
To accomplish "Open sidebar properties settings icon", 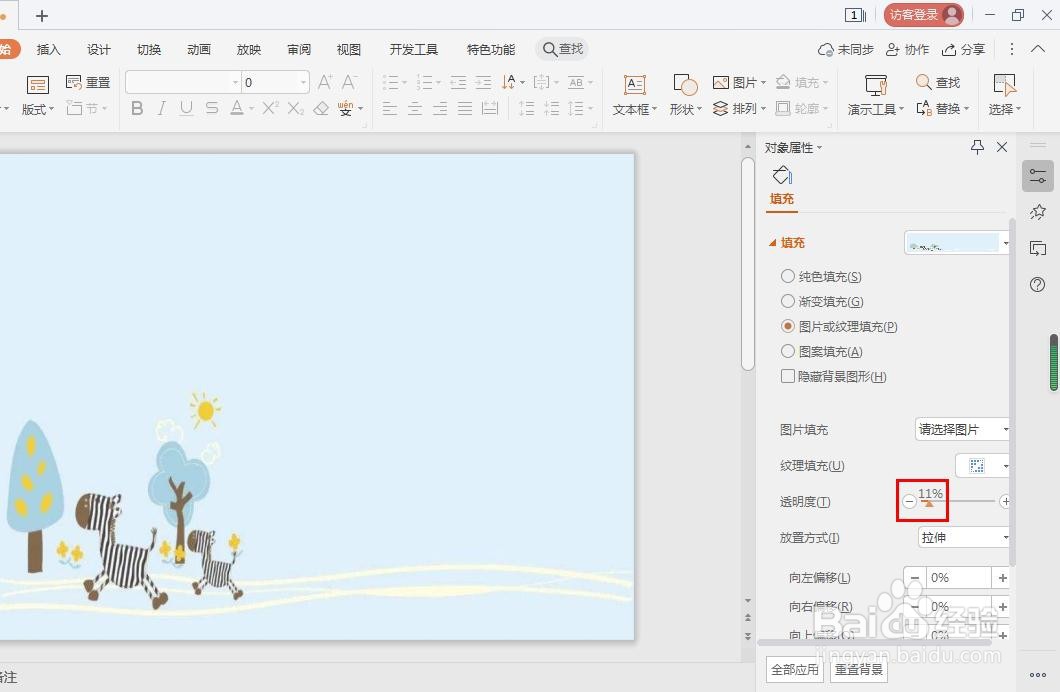I will pyautogui.click(x=1038, y=176).
